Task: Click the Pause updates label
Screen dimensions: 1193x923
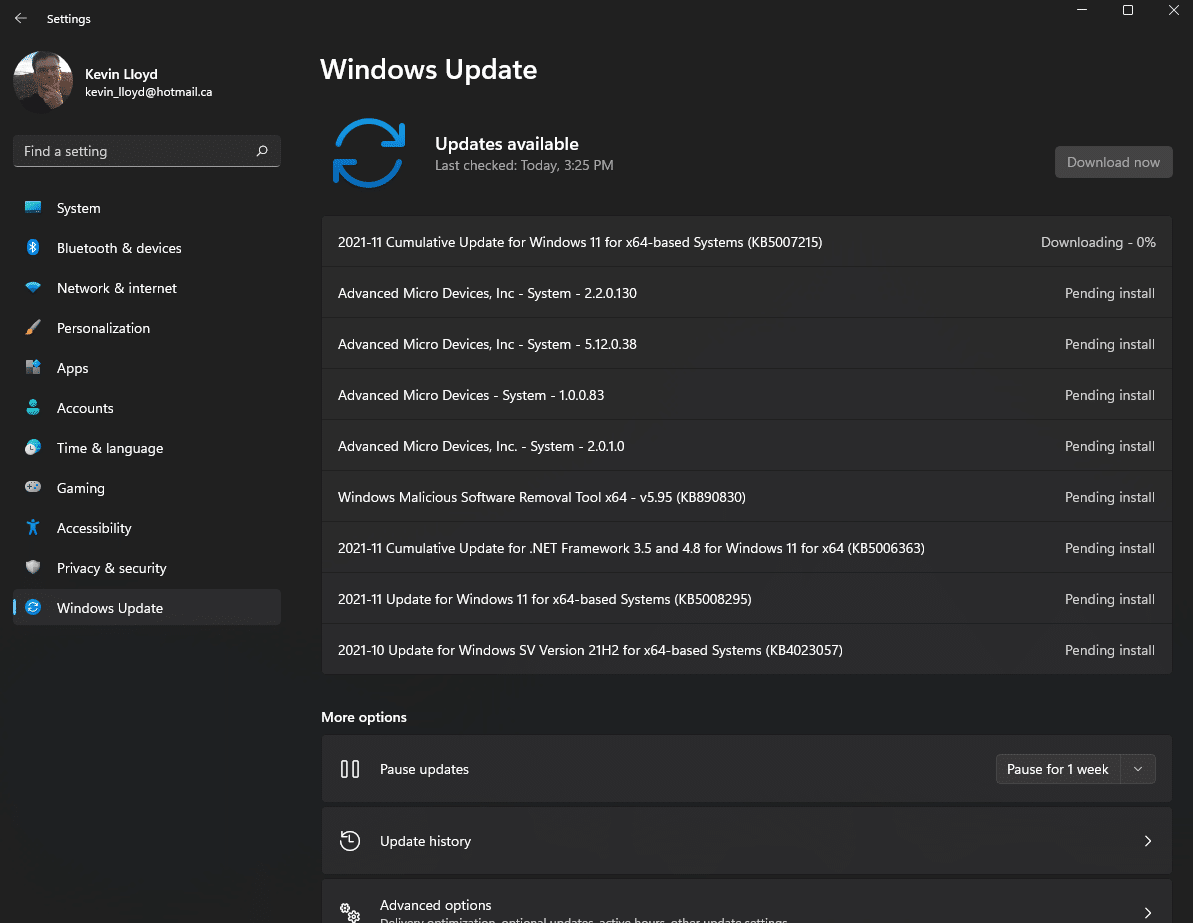Action: 425,769
